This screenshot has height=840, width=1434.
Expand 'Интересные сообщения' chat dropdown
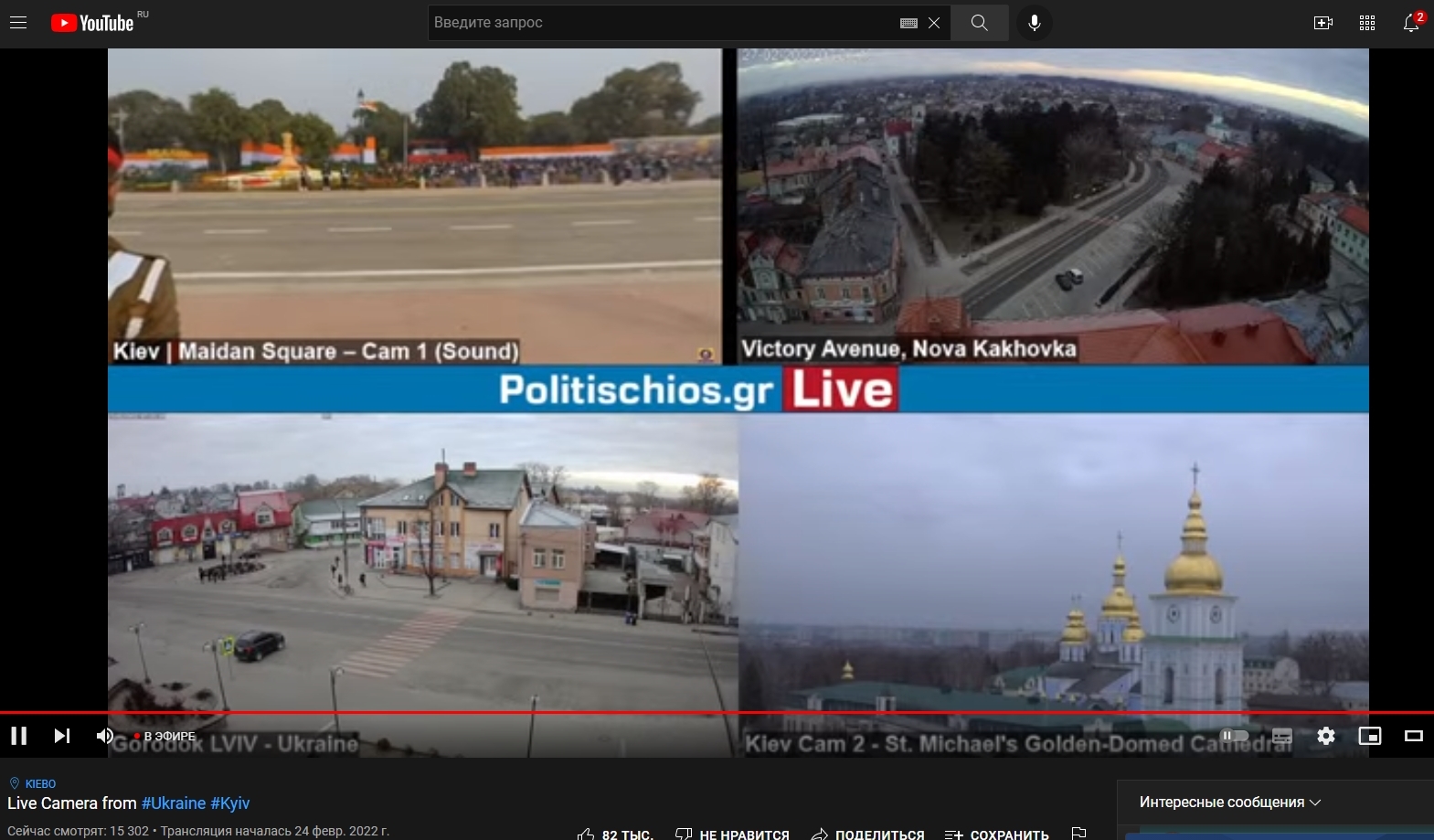coord(1230,803)
